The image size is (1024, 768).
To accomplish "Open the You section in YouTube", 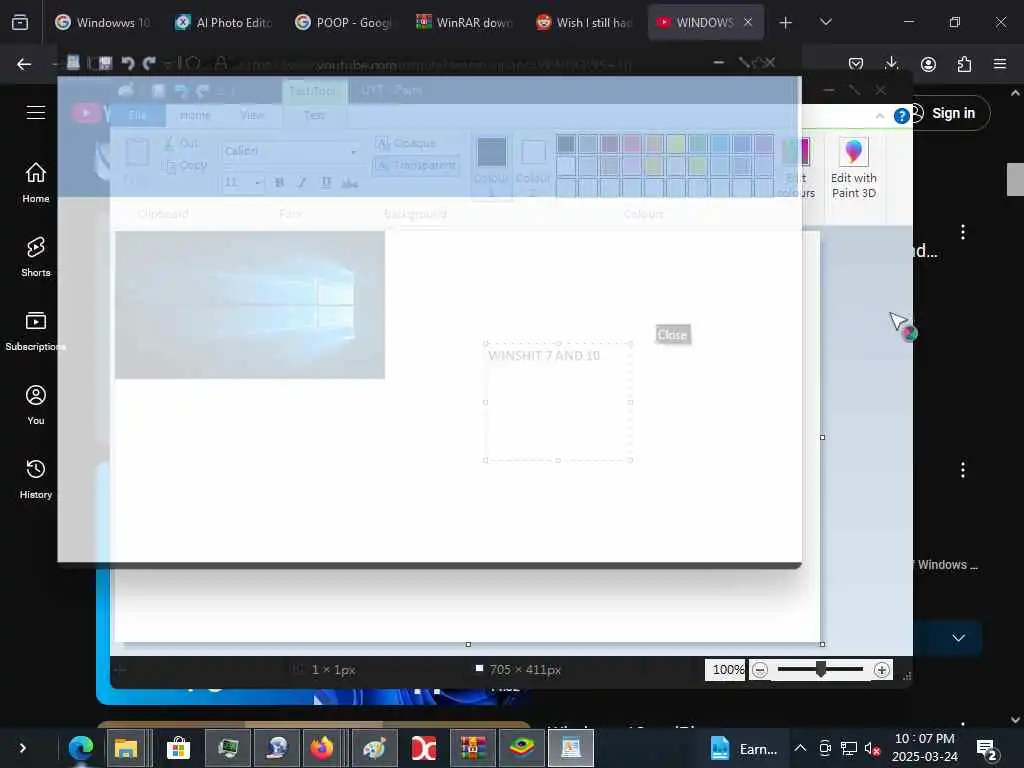I will coord(36,405).
